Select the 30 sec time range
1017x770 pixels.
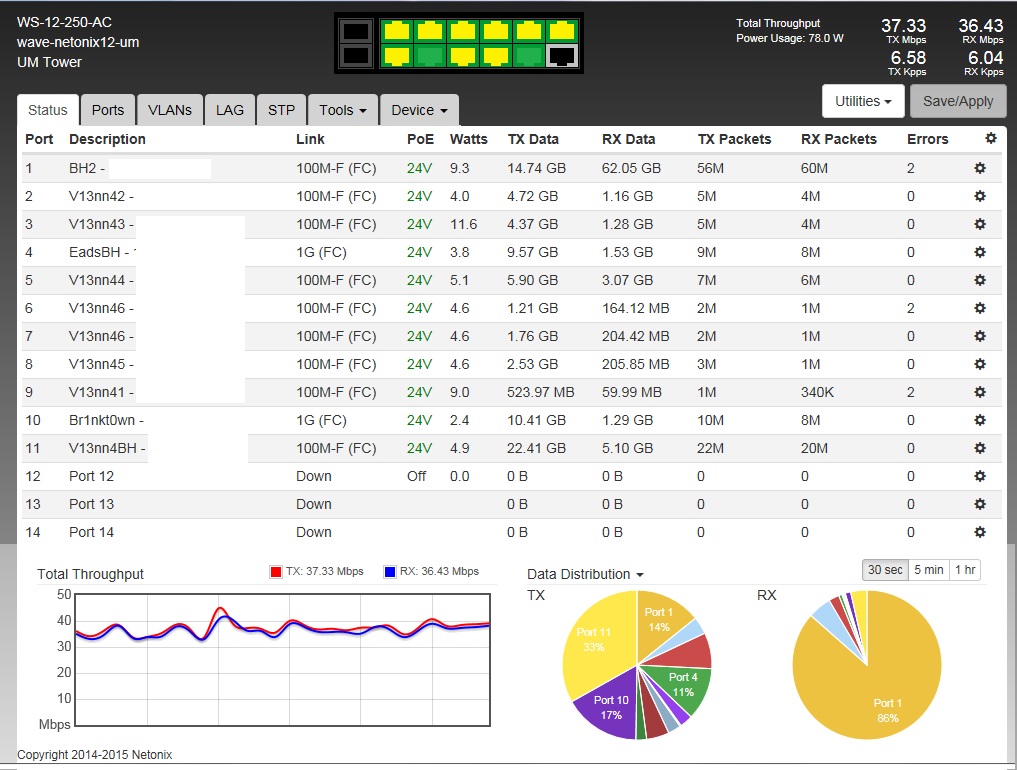pos(885,570)
